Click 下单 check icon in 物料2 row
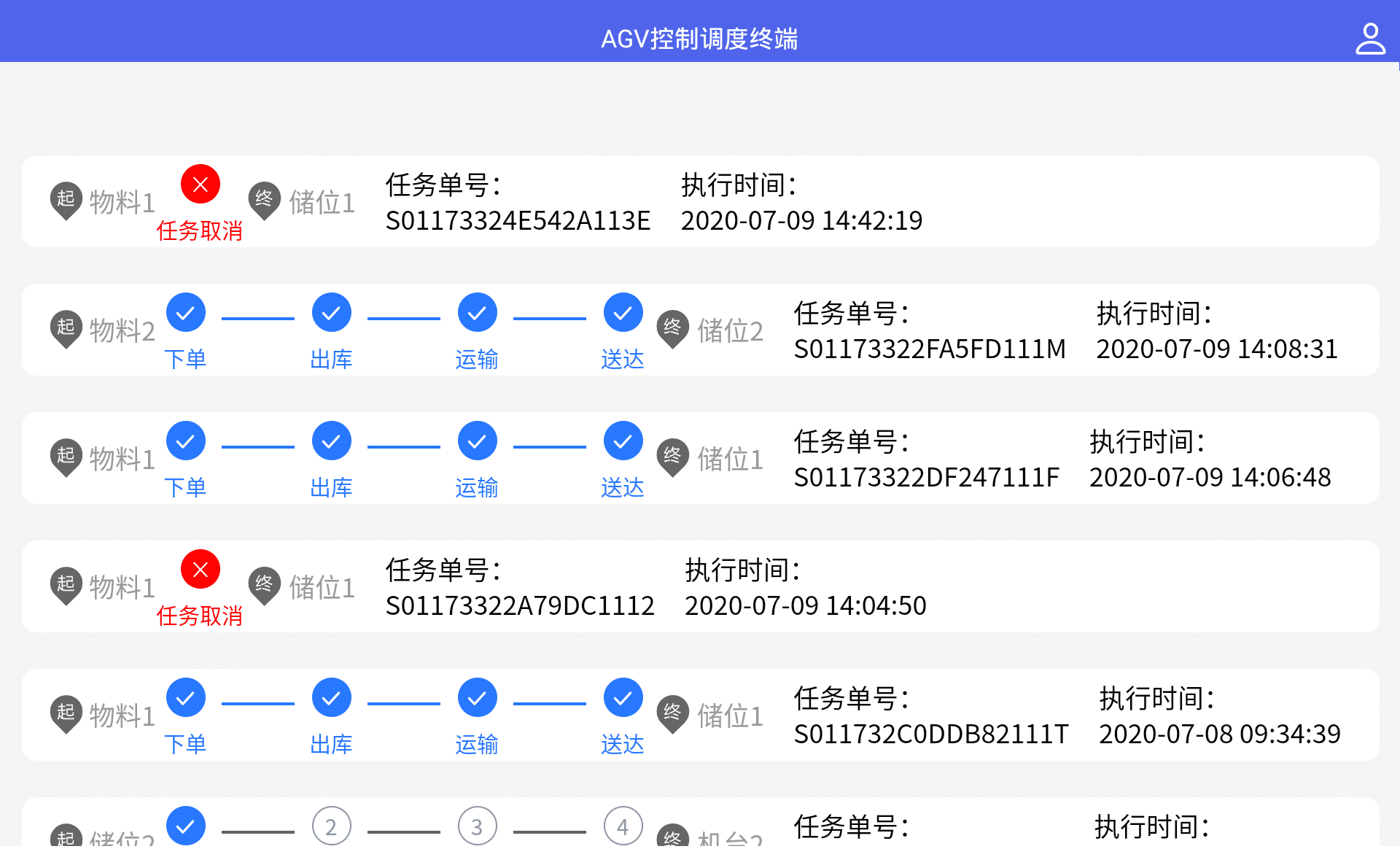The width and height of the screenshot is (1400, 849). (x=186, y=313)
